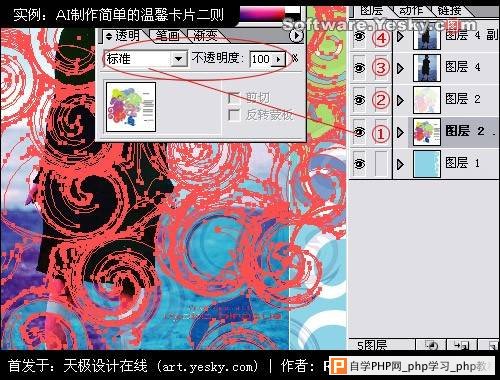Click lock column of 图层 1
The image size is (500, 380).
coord(381,163)
